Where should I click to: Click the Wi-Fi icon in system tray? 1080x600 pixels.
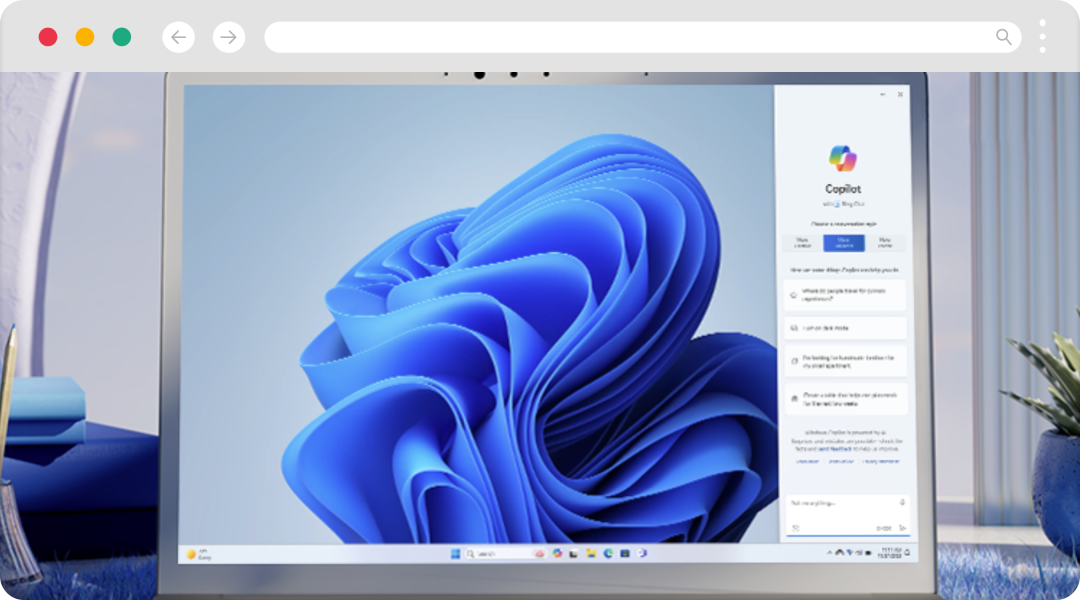(x=849, y=552)
